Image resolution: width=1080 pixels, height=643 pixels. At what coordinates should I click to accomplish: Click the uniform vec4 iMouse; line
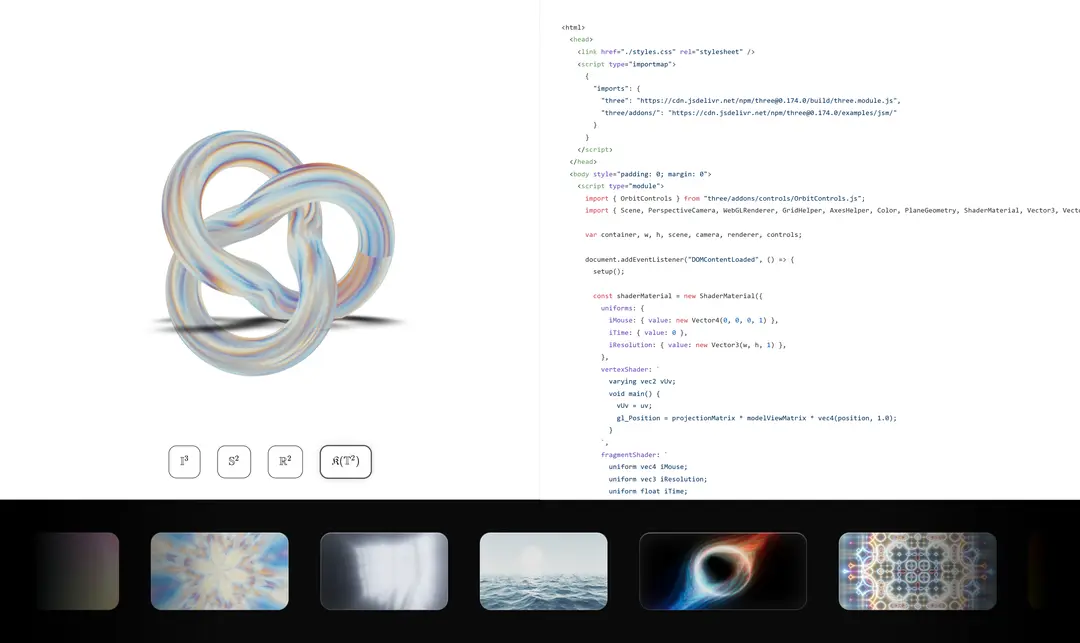(x=648, y=467)
